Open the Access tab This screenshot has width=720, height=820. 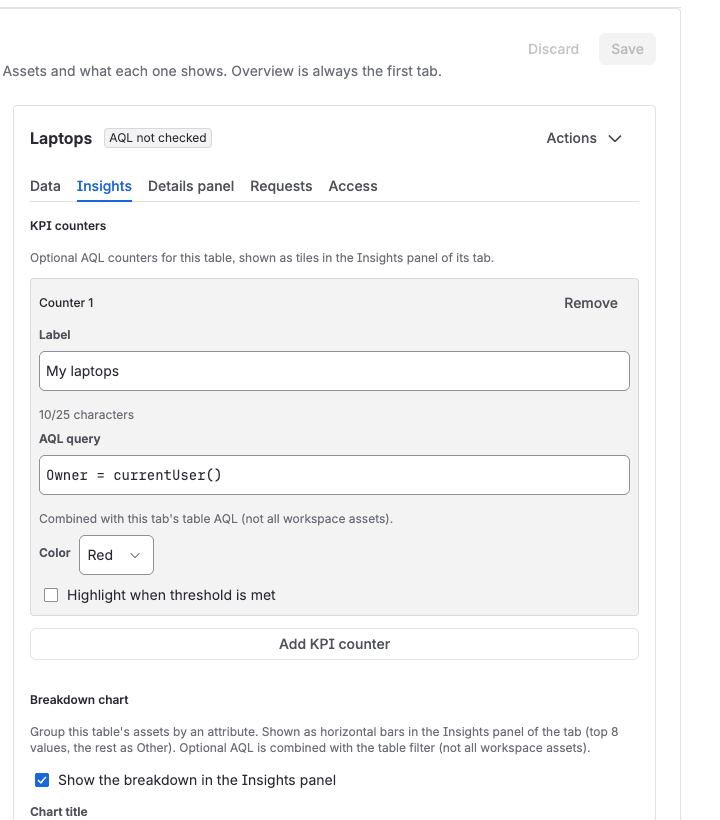353,186
